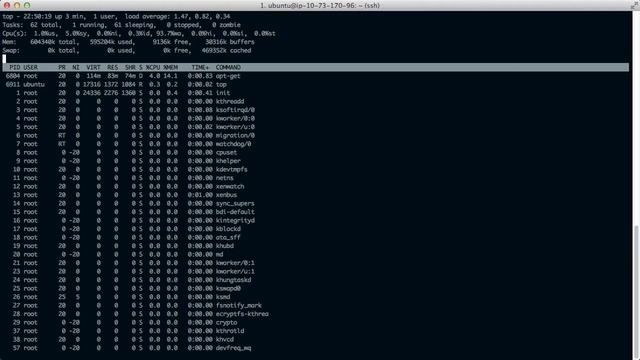The image size is (640, 360).
Task: Click the kworker/u:1 process name
Action: coord(235,271)
